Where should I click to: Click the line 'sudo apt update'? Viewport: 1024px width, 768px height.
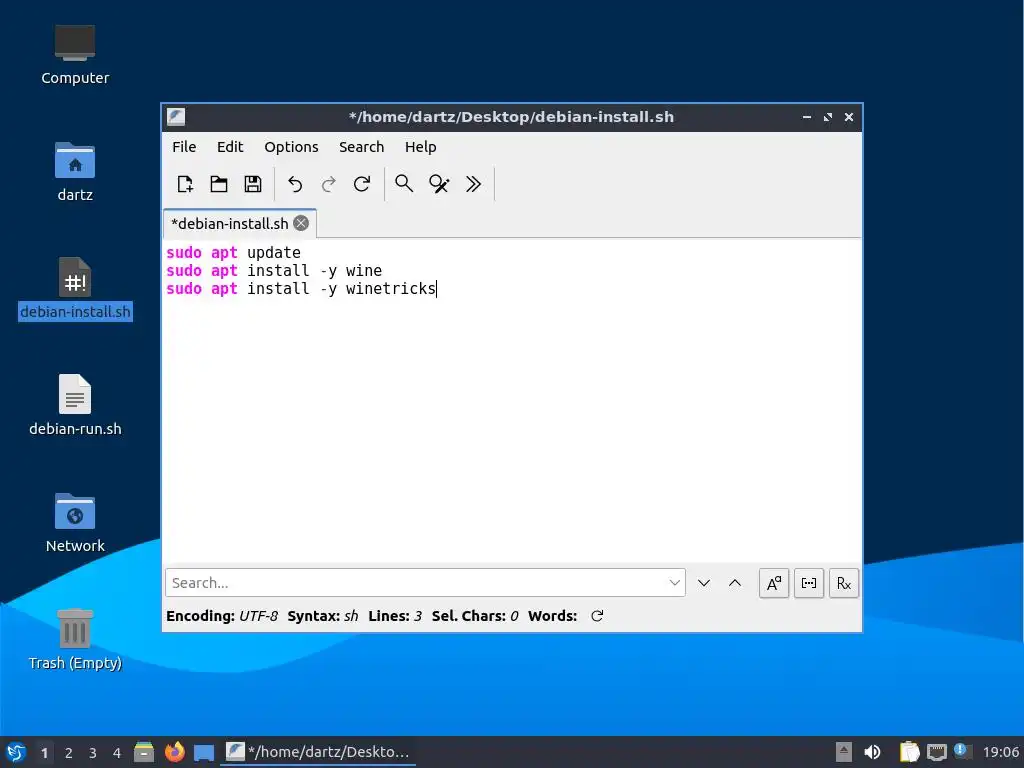coord(233,253)
